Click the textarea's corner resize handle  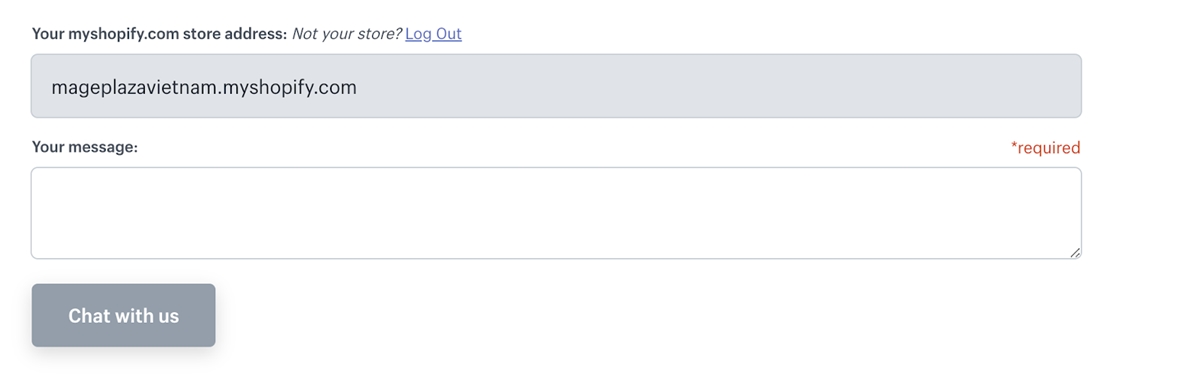tap(1074, 252)
